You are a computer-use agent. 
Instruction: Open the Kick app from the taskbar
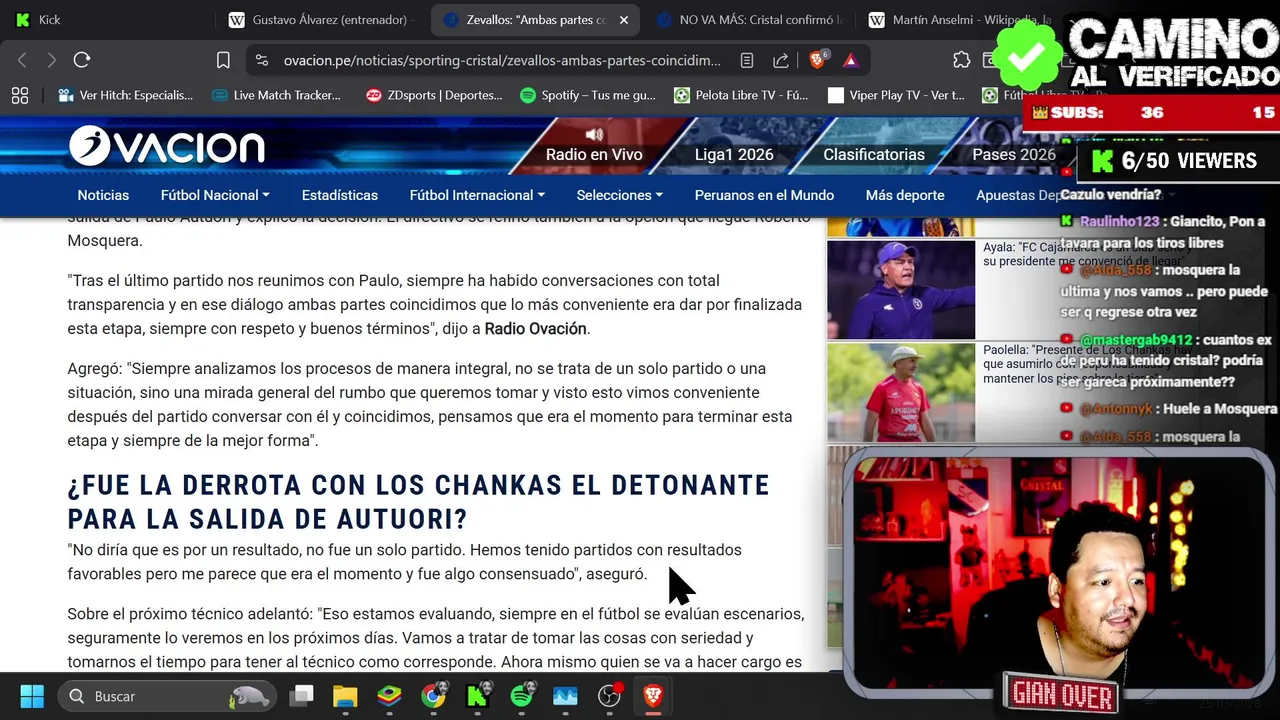point(477,696)
